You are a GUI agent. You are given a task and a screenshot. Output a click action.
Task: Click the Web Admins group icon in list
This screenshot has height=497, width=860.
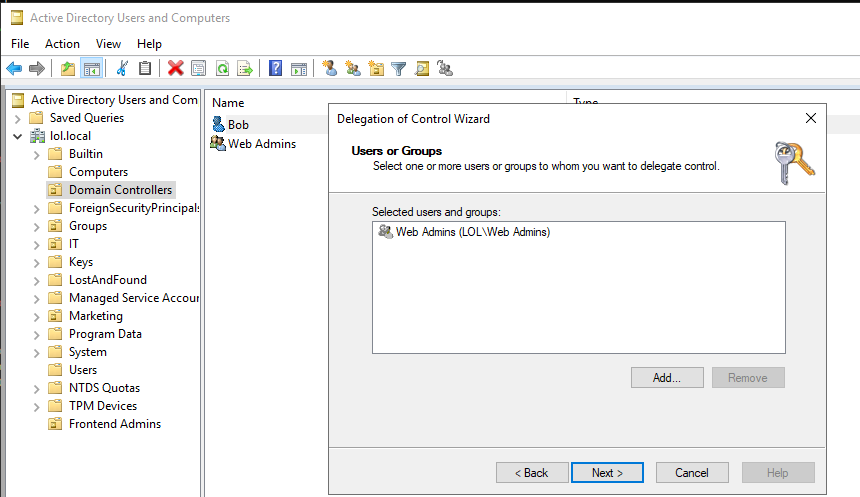pos(218,143)
